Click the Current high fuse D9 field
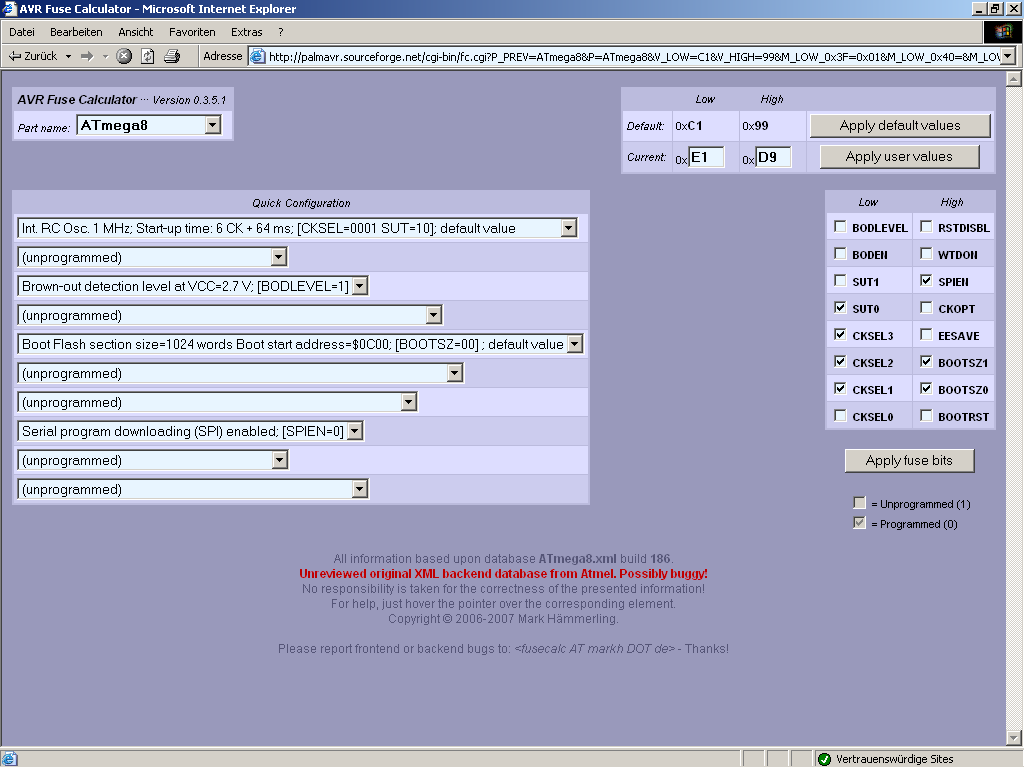 coord(773,157)
